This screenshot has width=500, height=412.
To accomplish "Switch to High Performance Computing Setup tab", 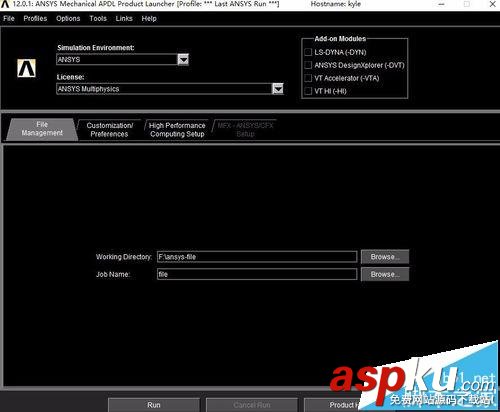I will (177, 130).
